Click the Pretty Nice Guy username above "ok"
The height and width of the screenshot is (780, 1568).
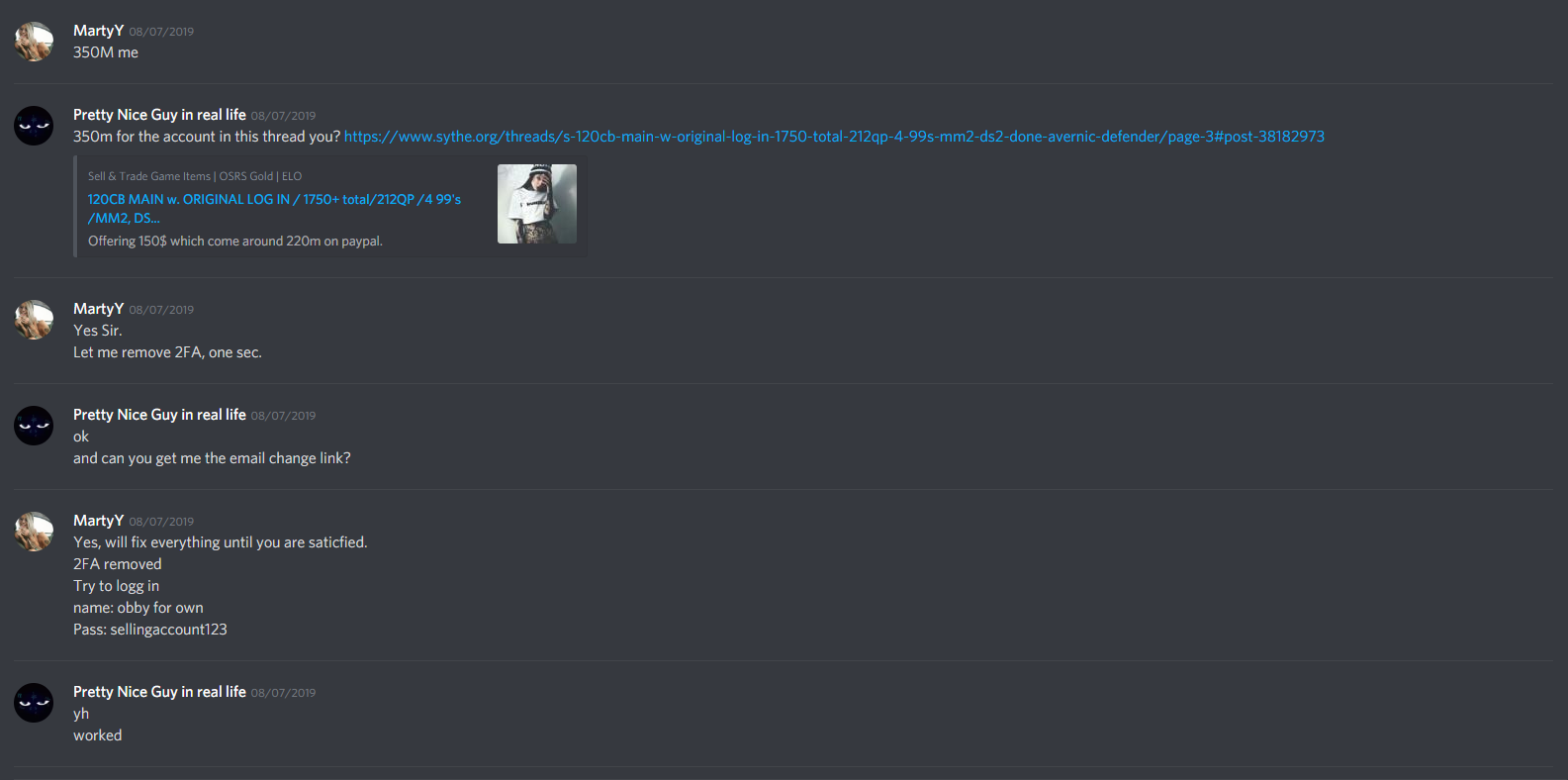pos(159,415)
